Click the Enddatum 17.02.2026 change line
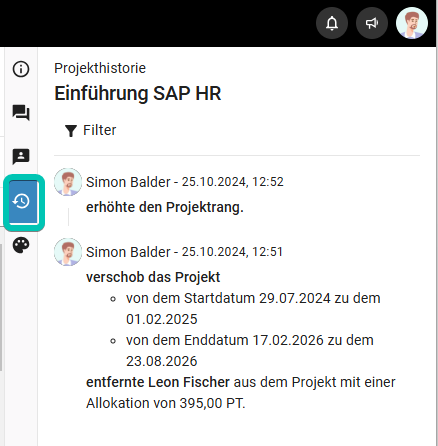The width and height of the screenshot is (438, 446). (x=250, y=351)
